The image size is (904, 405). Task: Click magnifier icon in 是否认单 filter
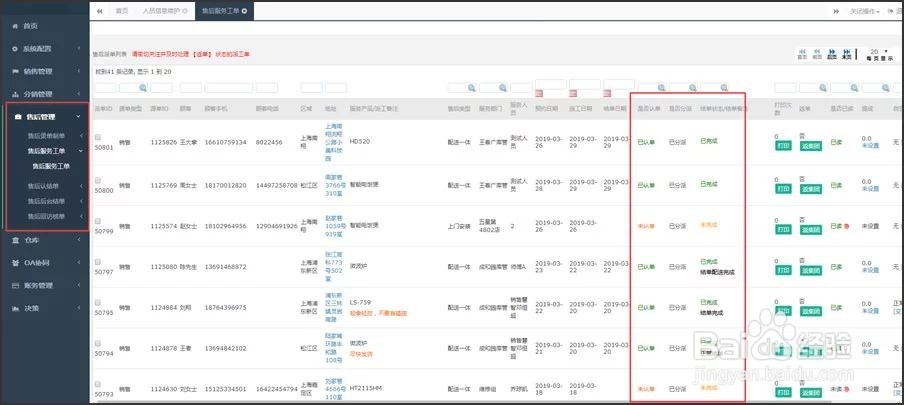click(661, 88)
